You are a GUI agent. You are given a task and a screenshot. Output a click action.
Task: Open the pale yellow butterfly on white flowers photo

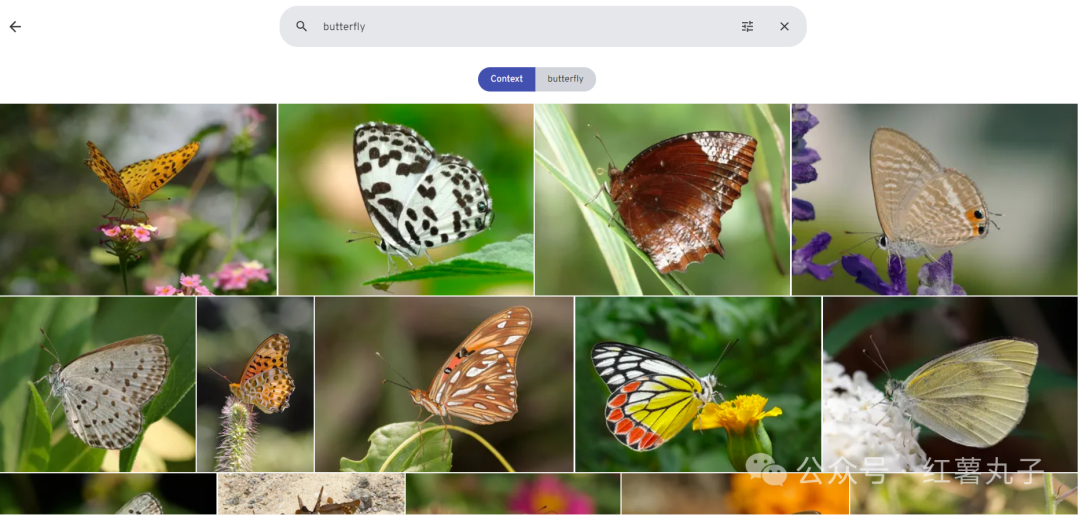(950, 384)
